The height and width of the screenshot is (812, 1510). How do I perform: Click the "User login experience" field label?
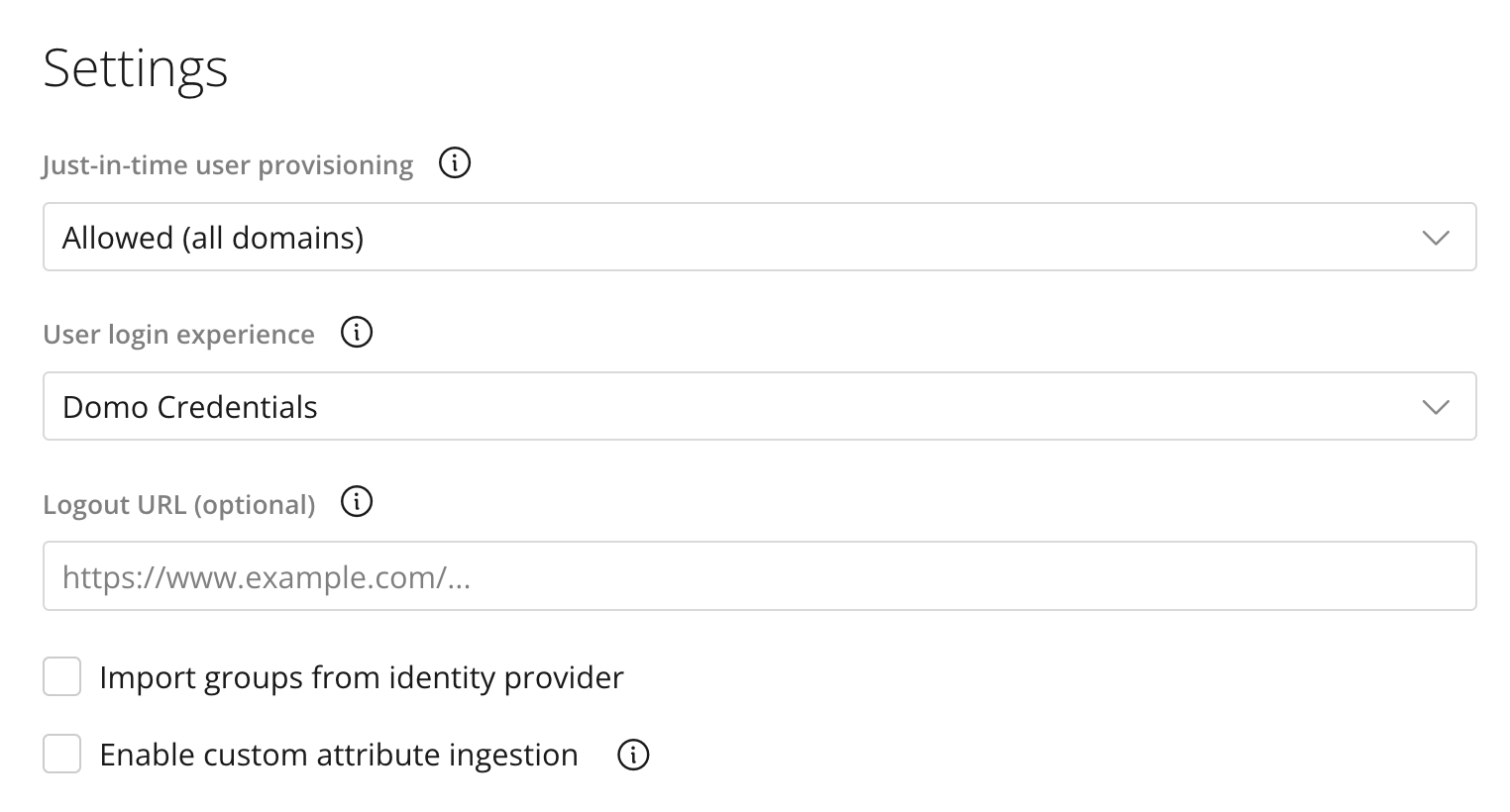(178, 335)
